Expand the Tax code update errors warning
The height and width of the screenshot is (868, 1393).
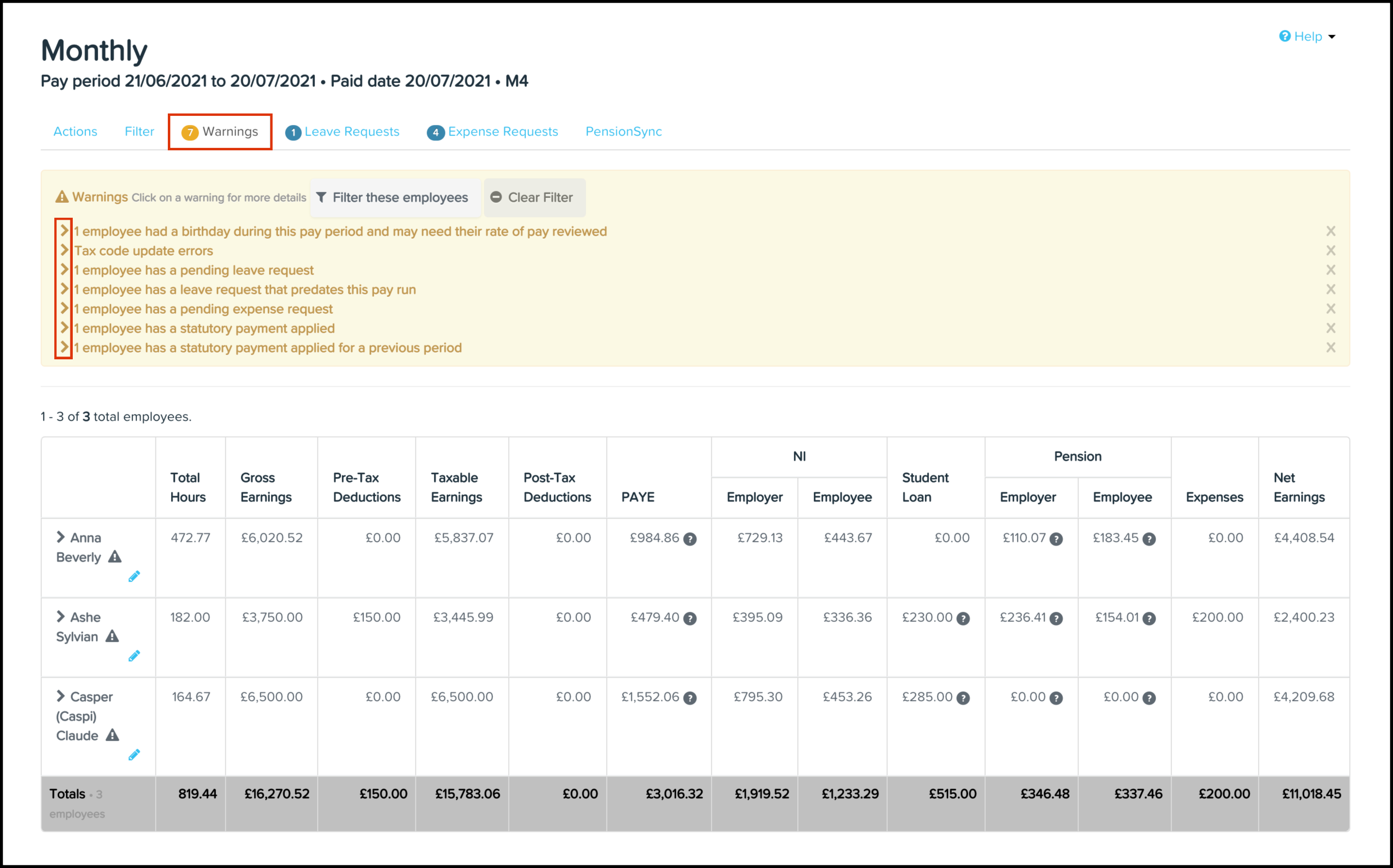[x=65, y=250]
